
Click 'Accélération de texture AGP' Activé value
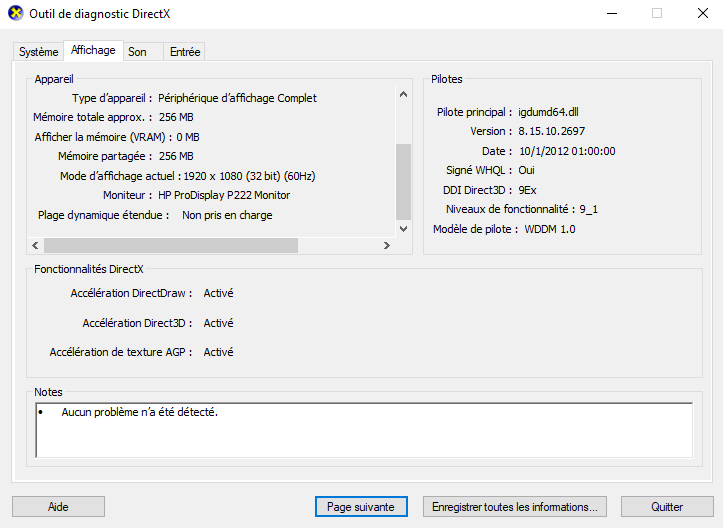click(219, 352)
